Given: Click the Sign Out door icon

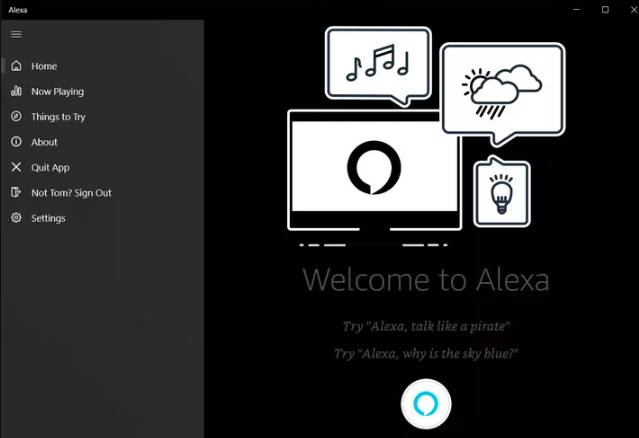Looking at the screenshot, I should (x=16, y=192).
